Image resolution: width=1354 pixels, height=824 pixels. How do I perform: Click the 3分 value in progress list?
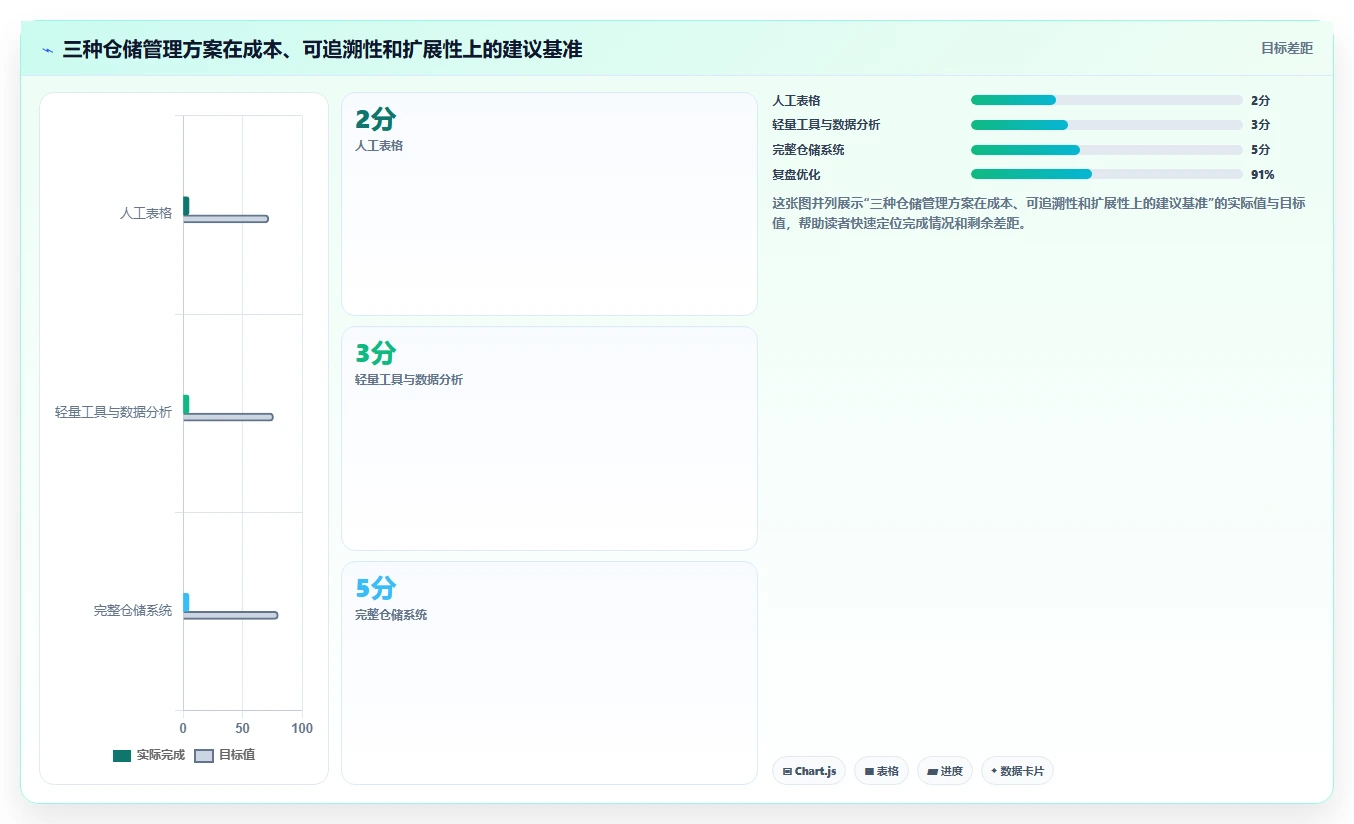pos(1260,125)
